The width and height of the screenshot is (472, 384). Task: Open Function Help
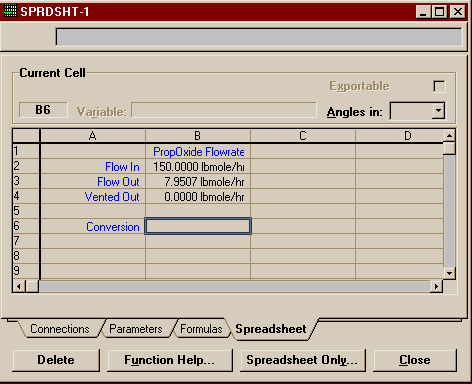point(170,360)
